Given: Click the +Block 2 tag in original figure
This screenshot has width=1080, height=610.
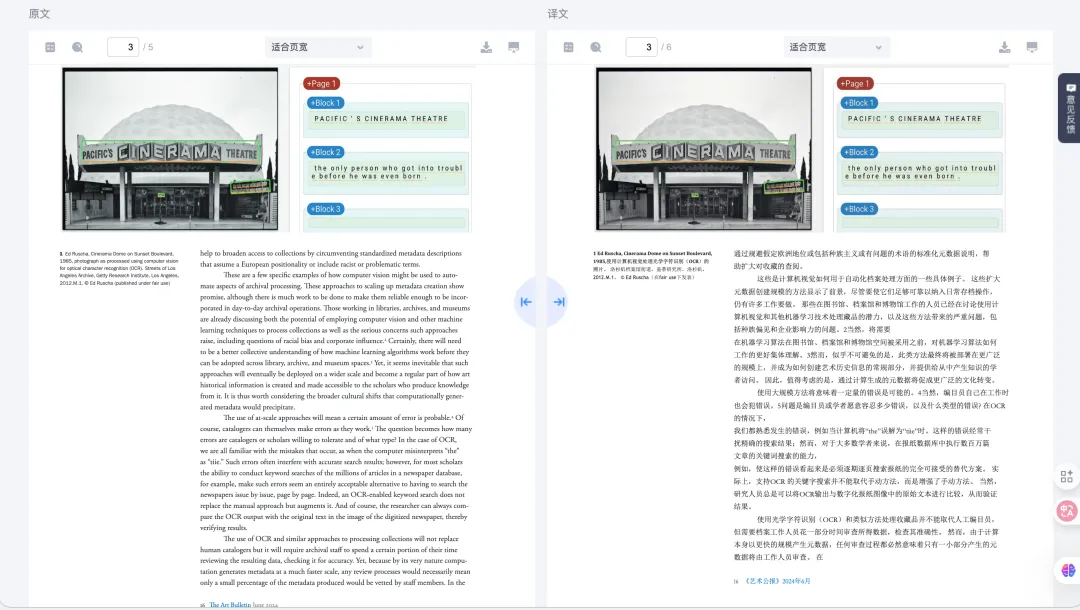Looking at the screenshot, I should (x=325, y=152).
